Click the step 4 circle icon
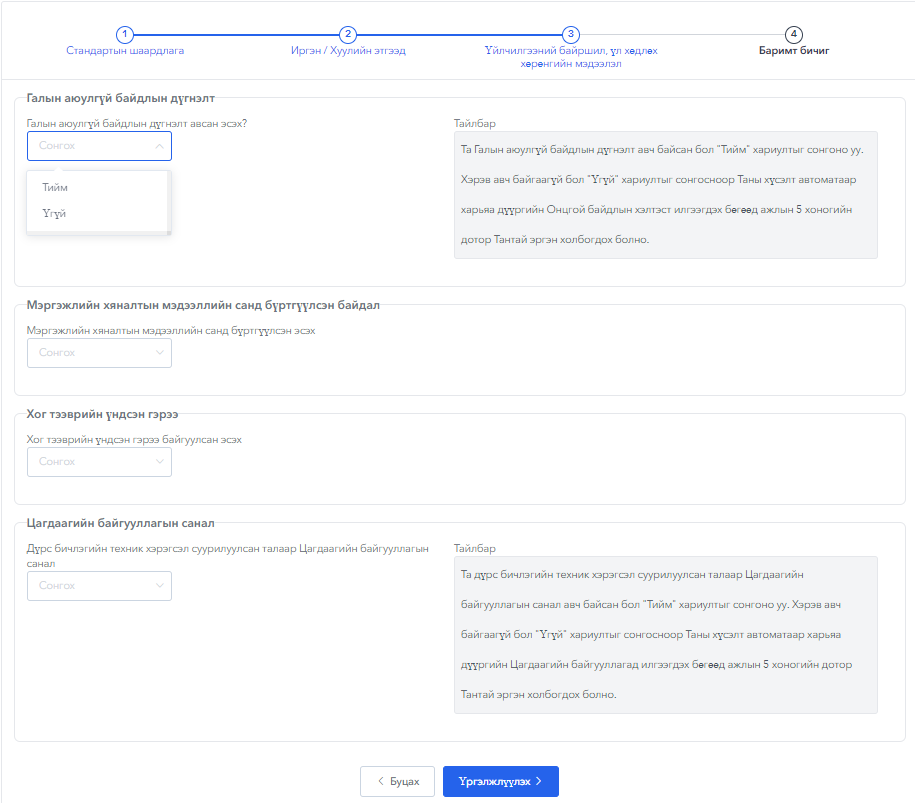The height and width of the screenshot is (803, 915). coord(794,35)
